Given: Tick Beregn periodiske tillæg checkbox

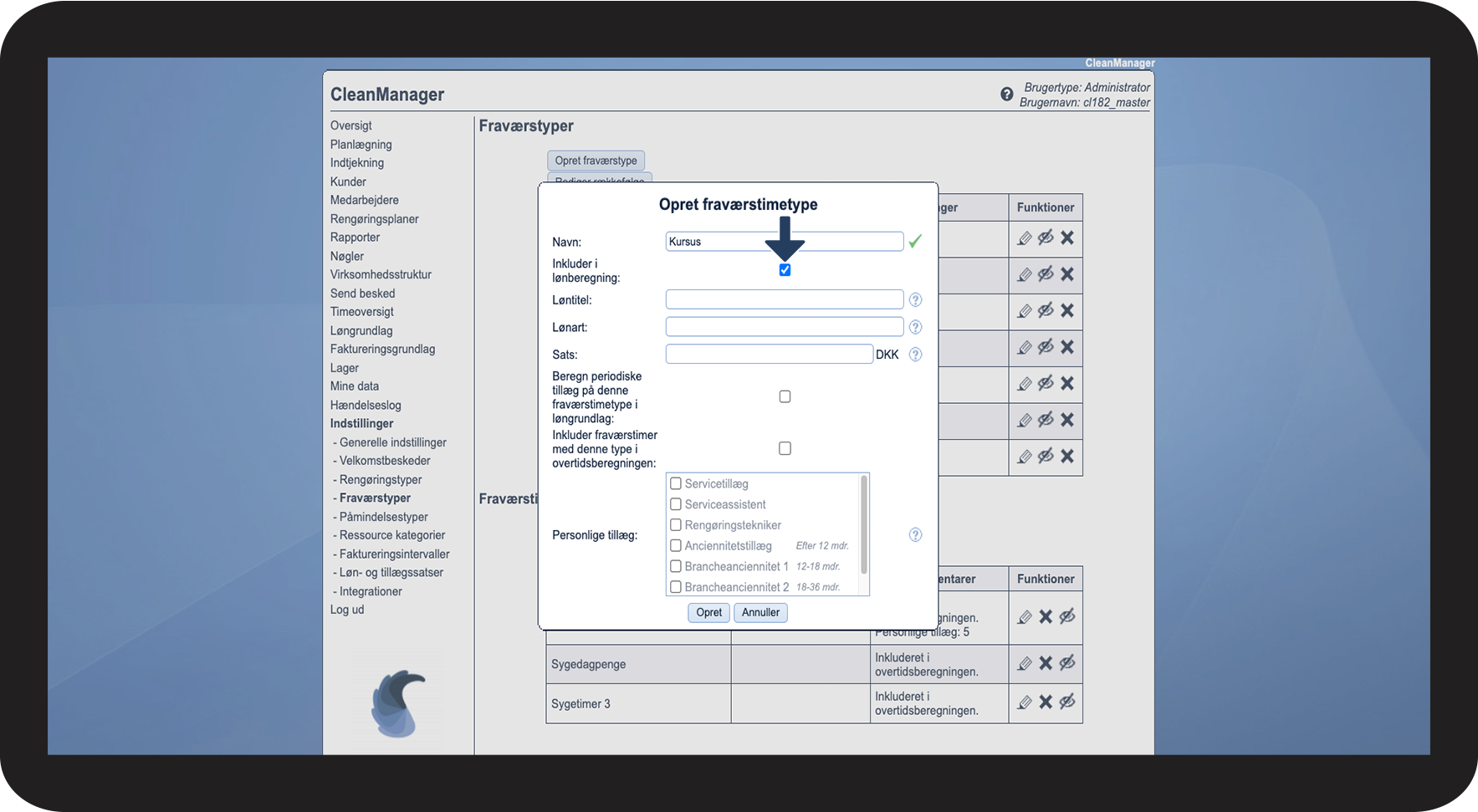Looking at the screenshot, I should coord(785,396).
